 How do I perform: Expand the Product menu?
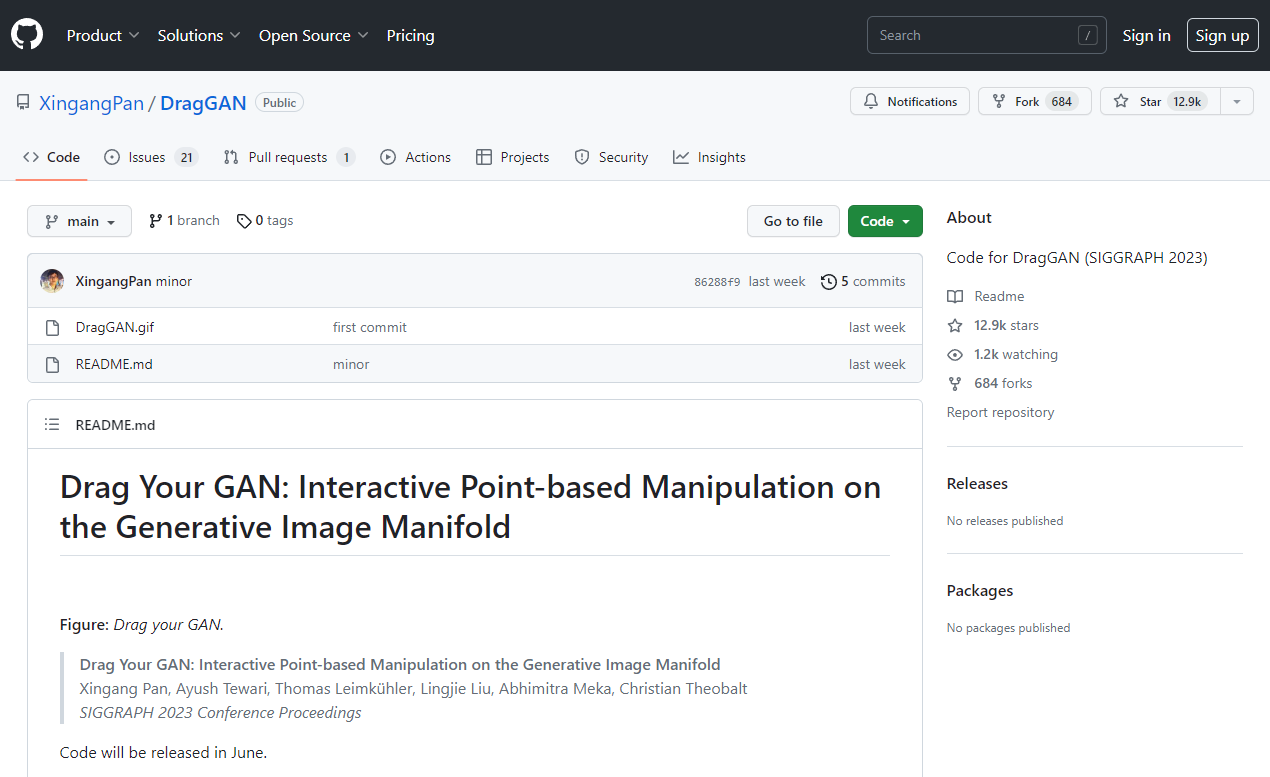(103, 36)
